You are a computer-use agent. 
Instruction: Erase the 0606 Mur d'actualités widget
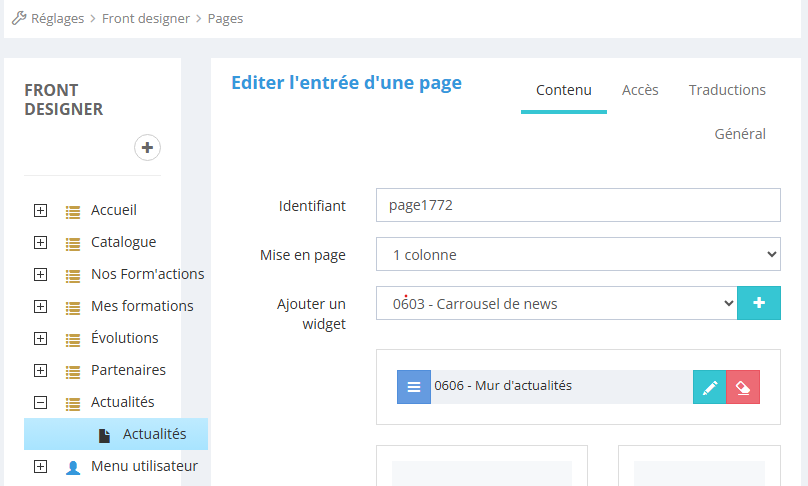pos(742,388)
